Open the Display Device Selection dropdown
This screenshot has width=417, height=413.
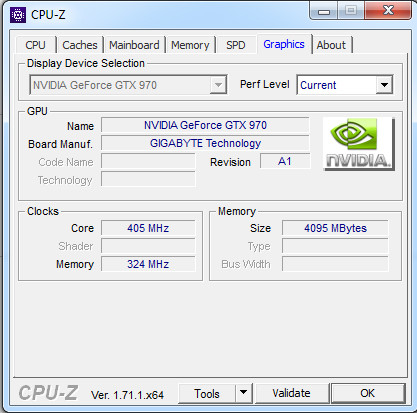click(x=128, y=85)
